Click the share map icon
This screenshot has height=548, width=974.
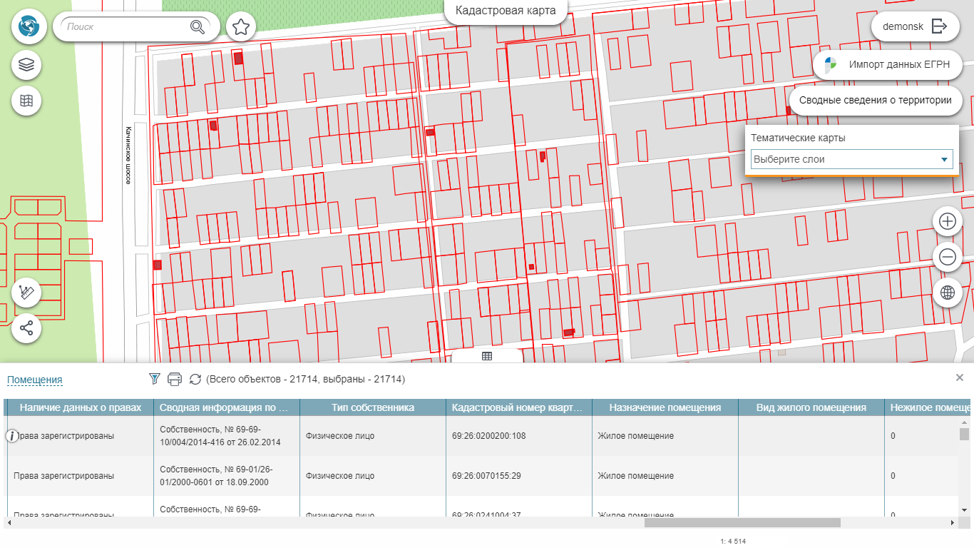coord(27,328)
